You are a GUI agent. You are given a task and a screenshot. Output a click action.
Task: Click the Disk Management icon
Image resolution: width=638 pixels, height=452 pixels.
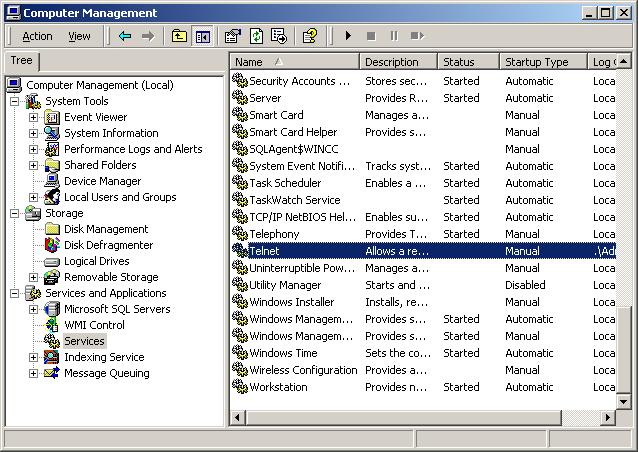52,229
